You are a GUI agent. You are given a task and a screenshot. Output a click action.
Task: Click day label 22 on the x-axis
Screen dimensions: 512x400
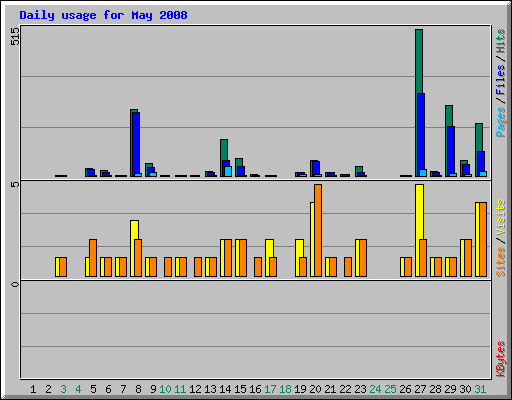pos(345,389)
